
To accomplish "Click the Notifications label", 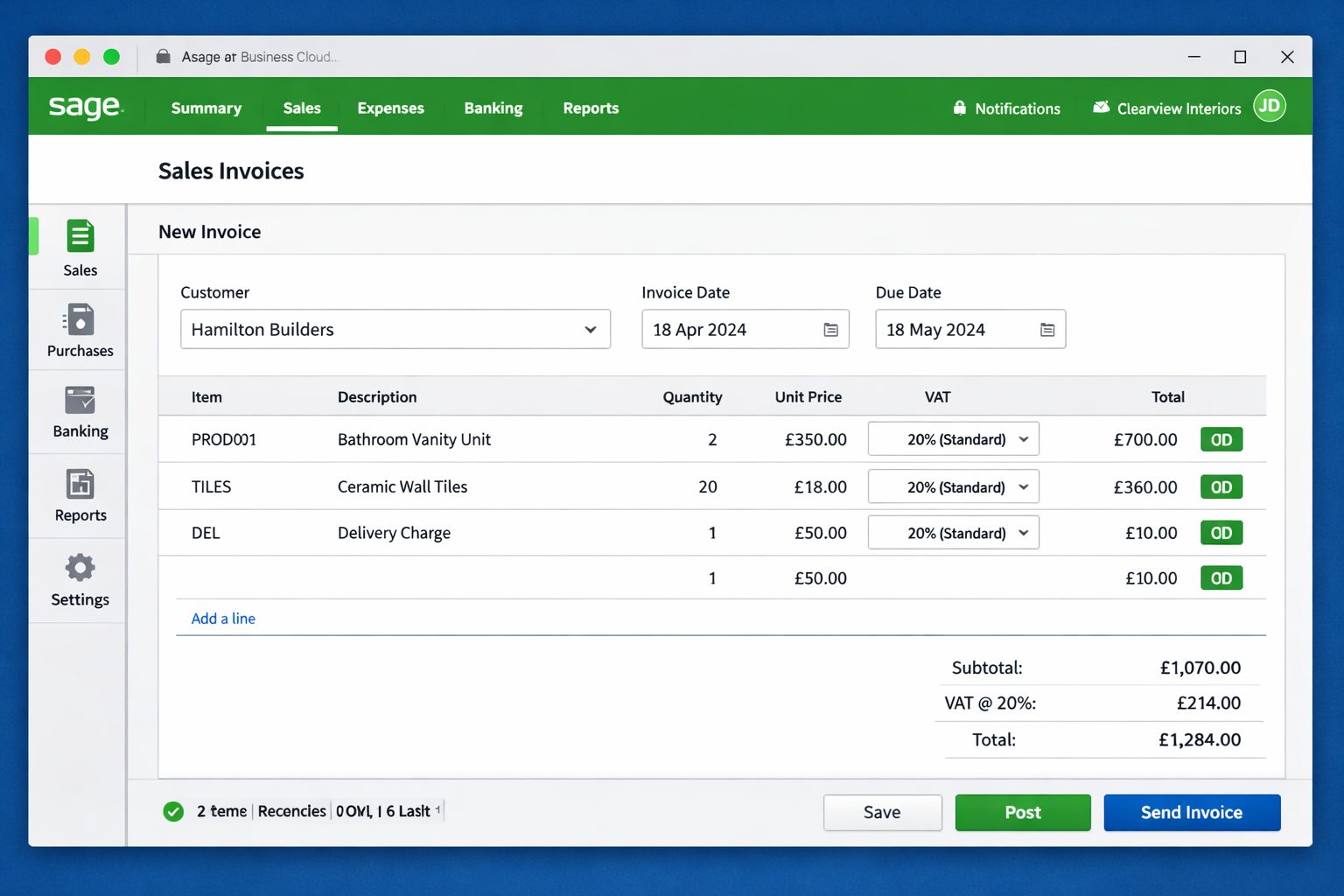I will [1018, 108].
